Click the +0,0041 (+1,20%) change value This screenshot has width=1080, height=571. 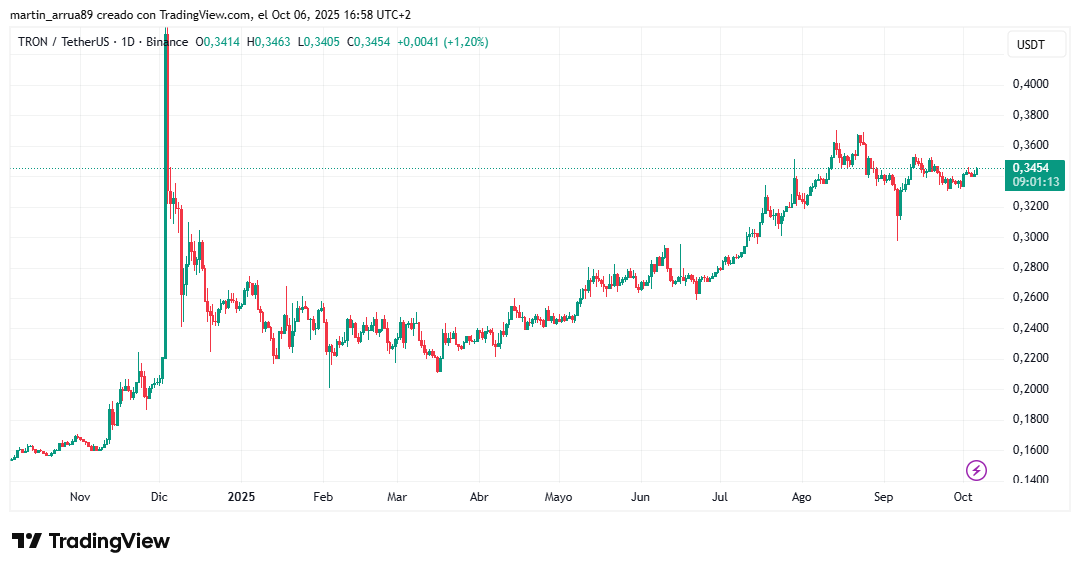point(443,42)
